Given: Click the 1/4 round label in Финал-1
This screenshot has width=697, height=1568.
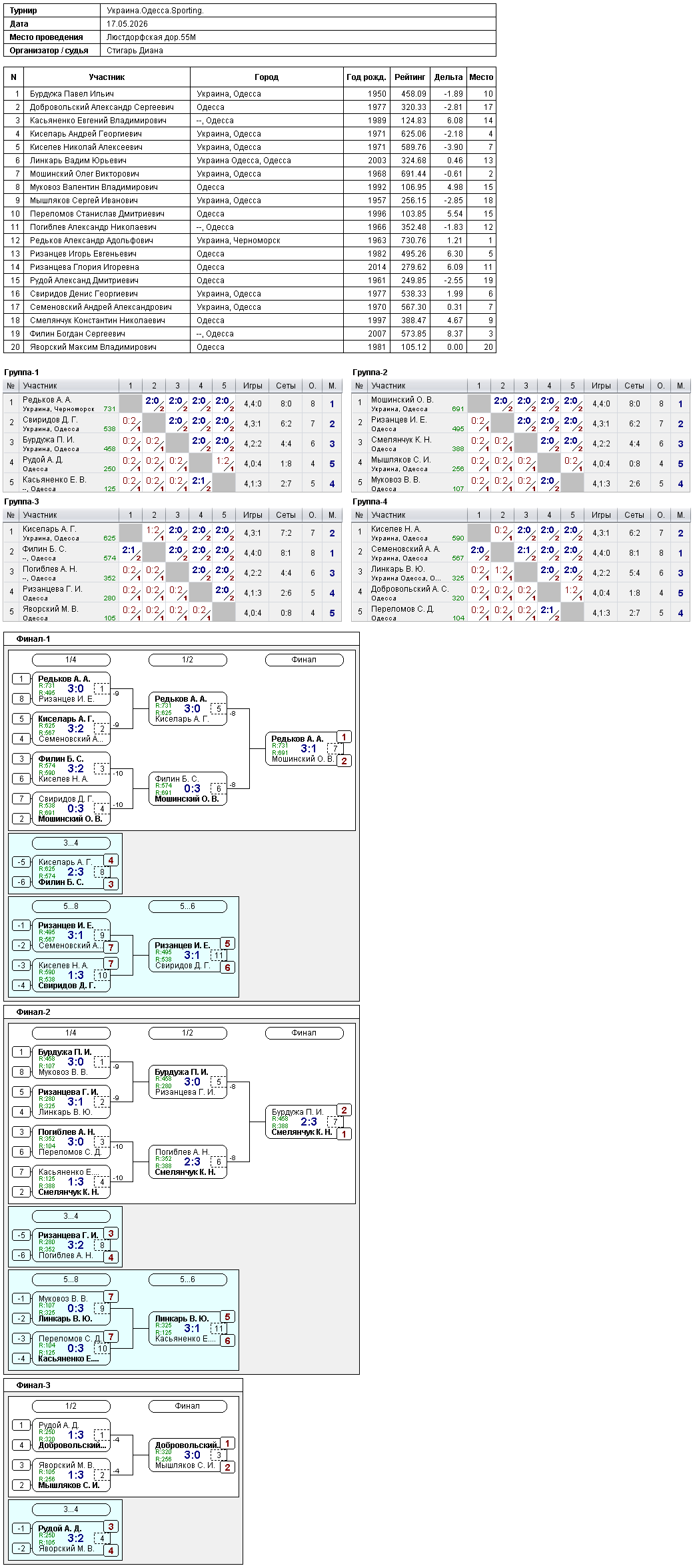Looking at the screenshot, I should (x=71, y=660).
